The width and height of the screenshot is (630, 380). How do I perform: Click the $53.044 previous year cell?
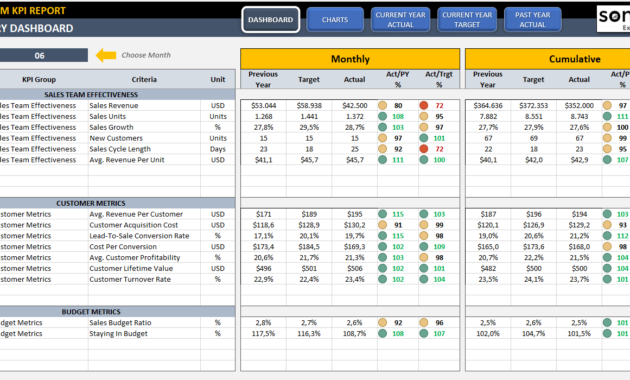click(264, 106)
